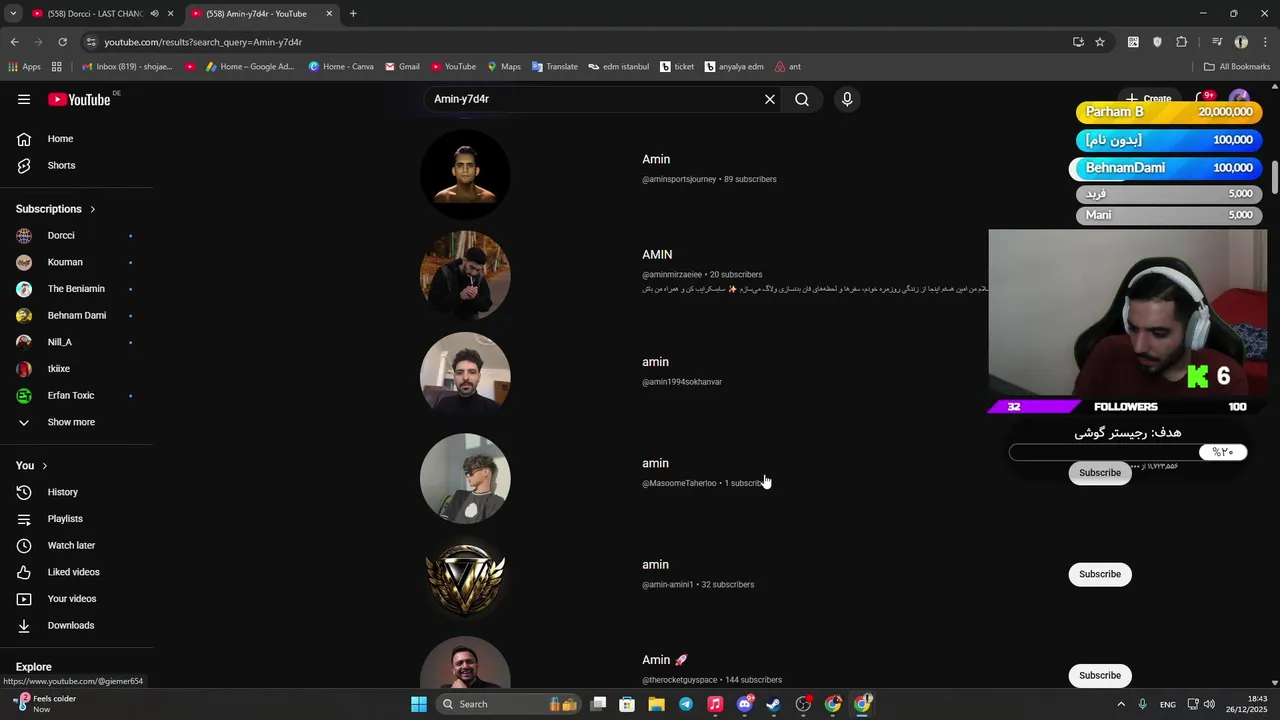This screenshot has height=720, width=1280.
Task: Open Discord from the taskbar
Action: point(744,704)
